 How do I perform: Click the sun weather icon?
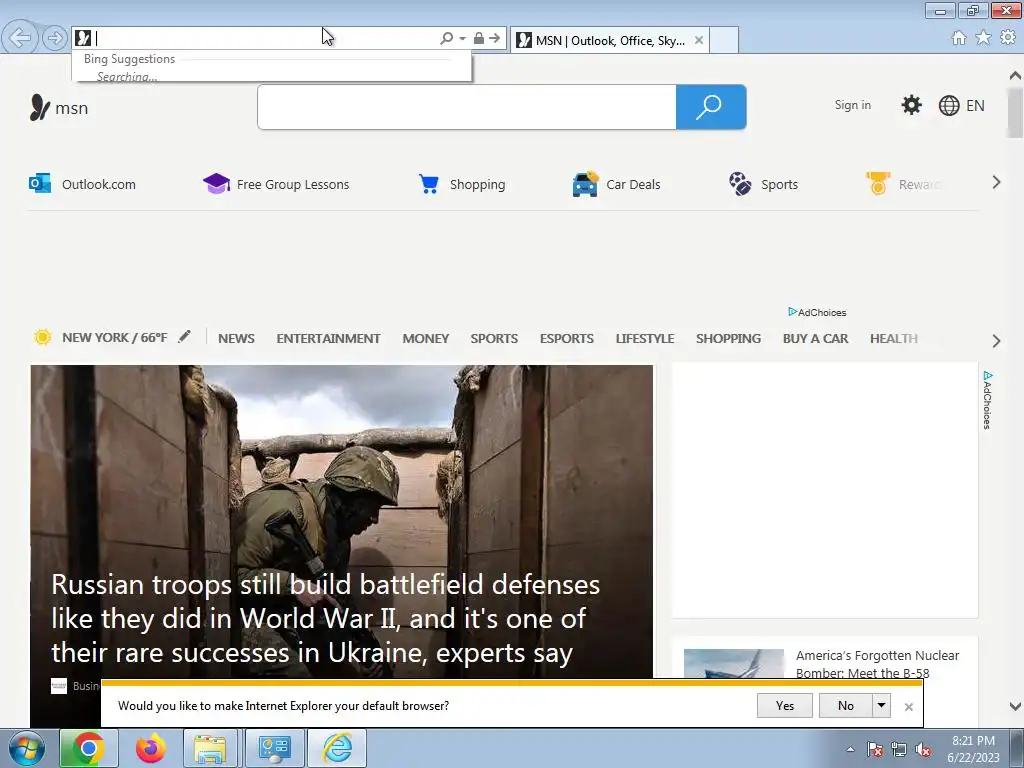point(42,337)
